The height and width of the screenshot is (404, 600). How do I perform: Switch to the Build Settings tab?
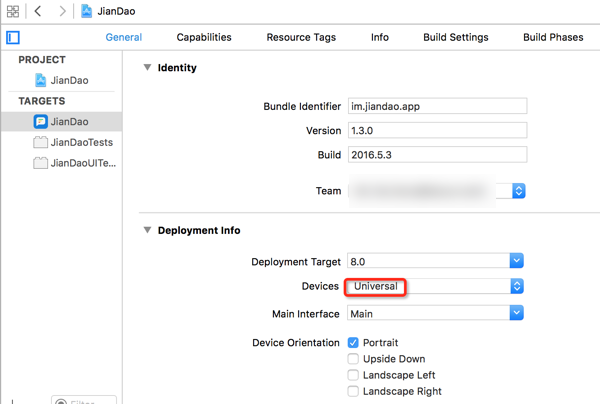coord(455,38)
